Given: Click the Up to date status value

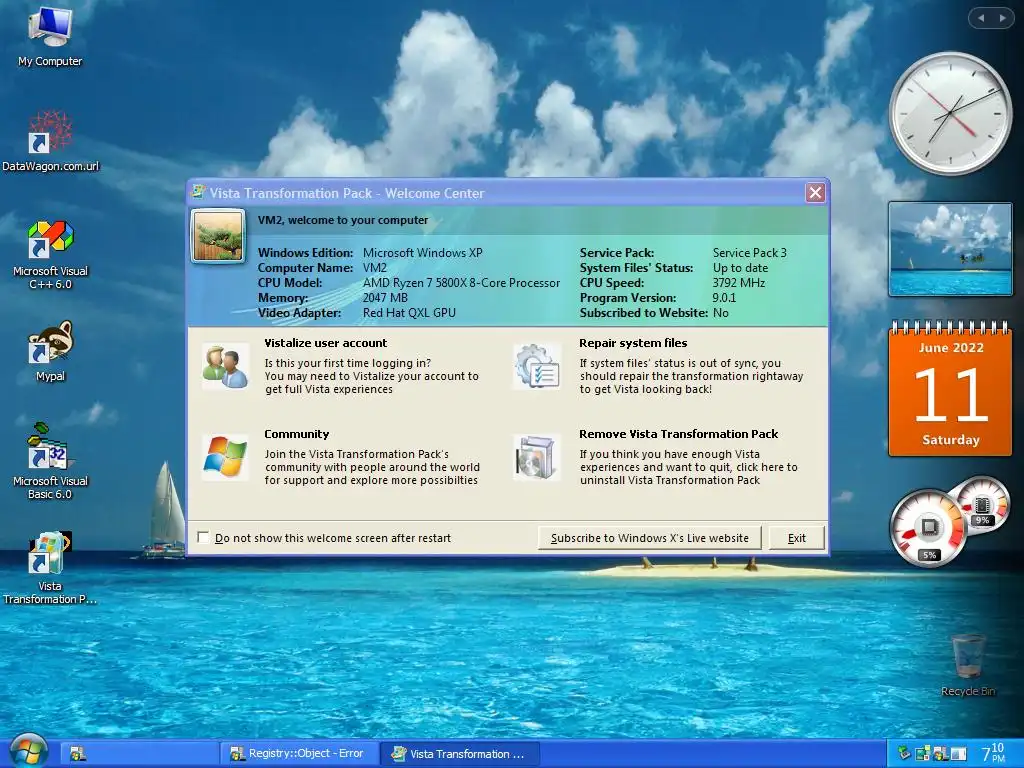Looking at the screenshot, I should tap(740, 268).
